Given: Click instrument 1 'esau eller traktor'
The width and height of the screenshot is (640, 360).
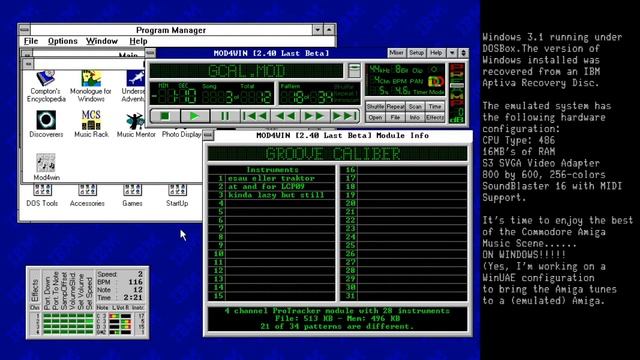Looking at the screenshot, I should tap(271, 178).
